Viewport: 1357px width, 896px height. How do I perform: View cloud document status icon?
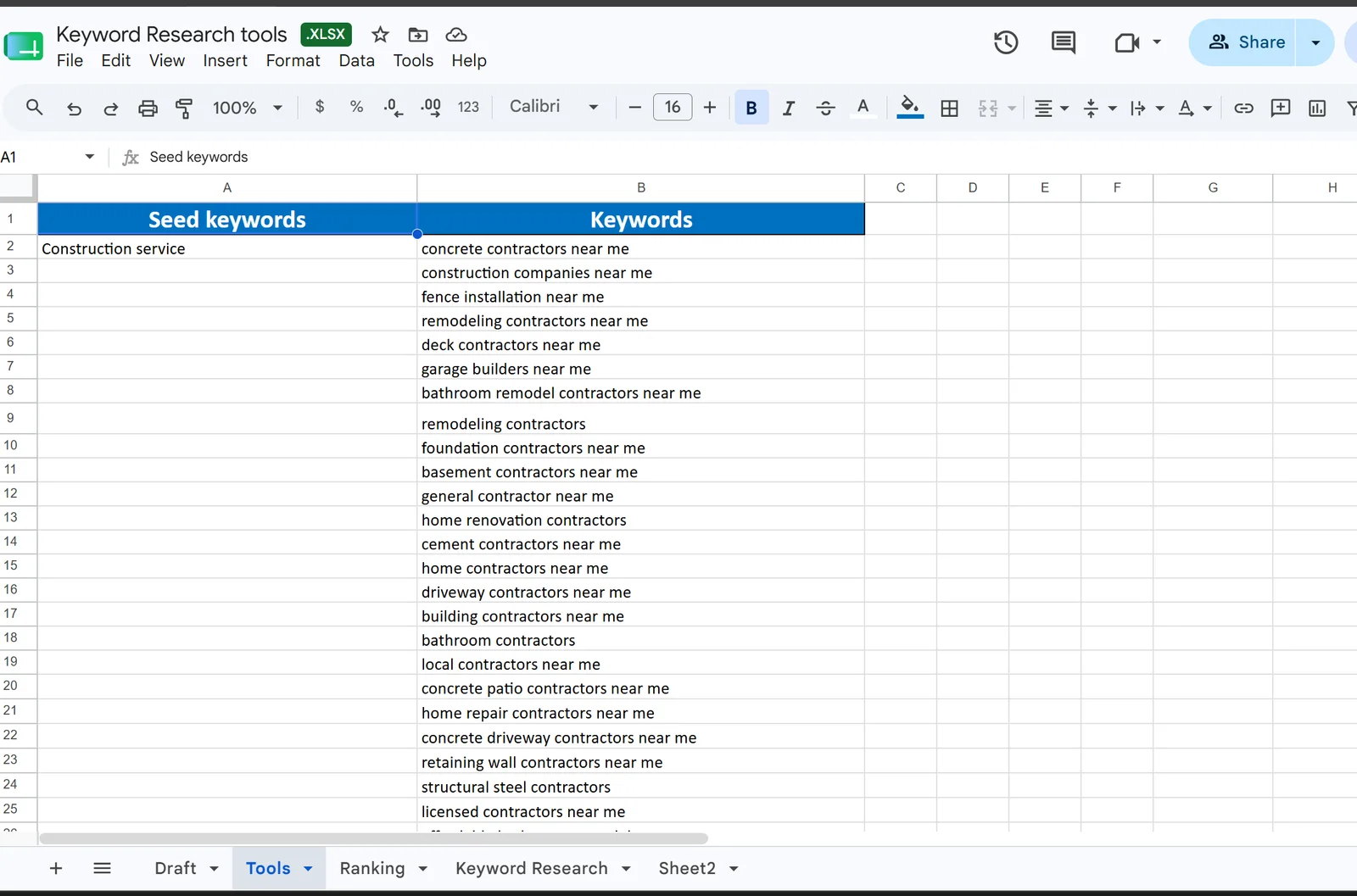click(x=456, y=35)
